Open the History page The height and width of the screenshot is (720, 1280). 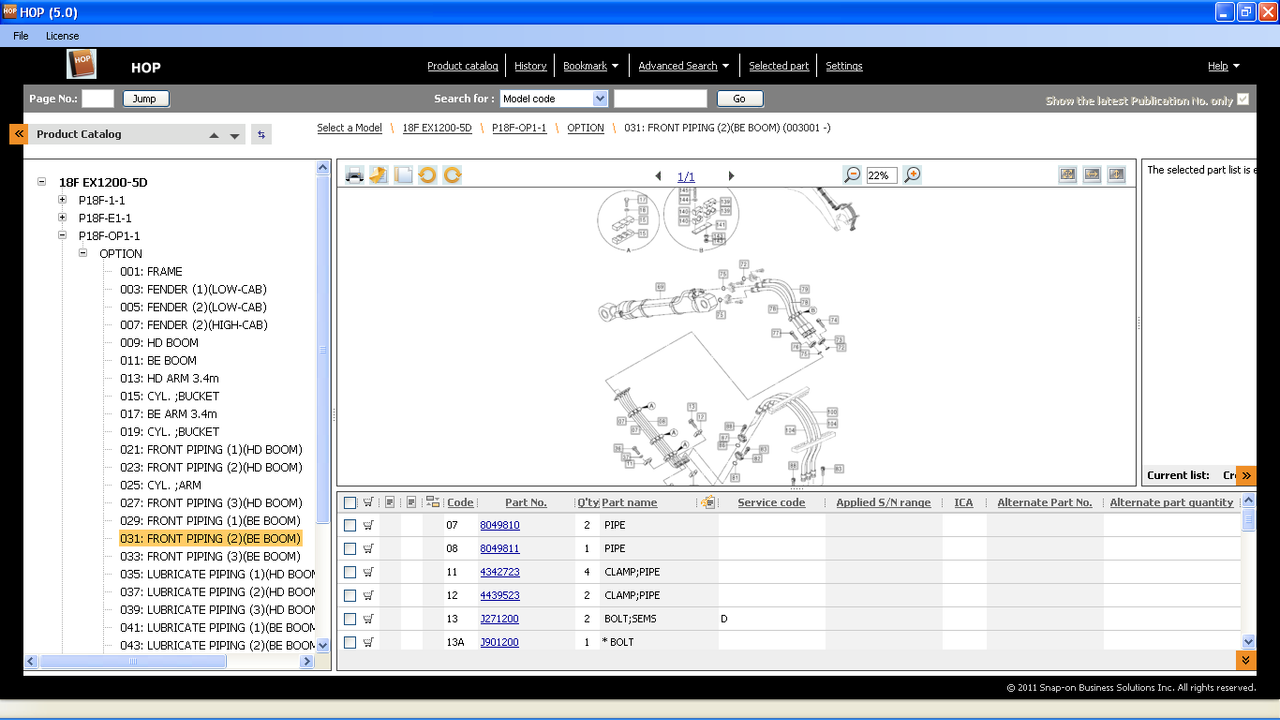(x=530, y=66)
